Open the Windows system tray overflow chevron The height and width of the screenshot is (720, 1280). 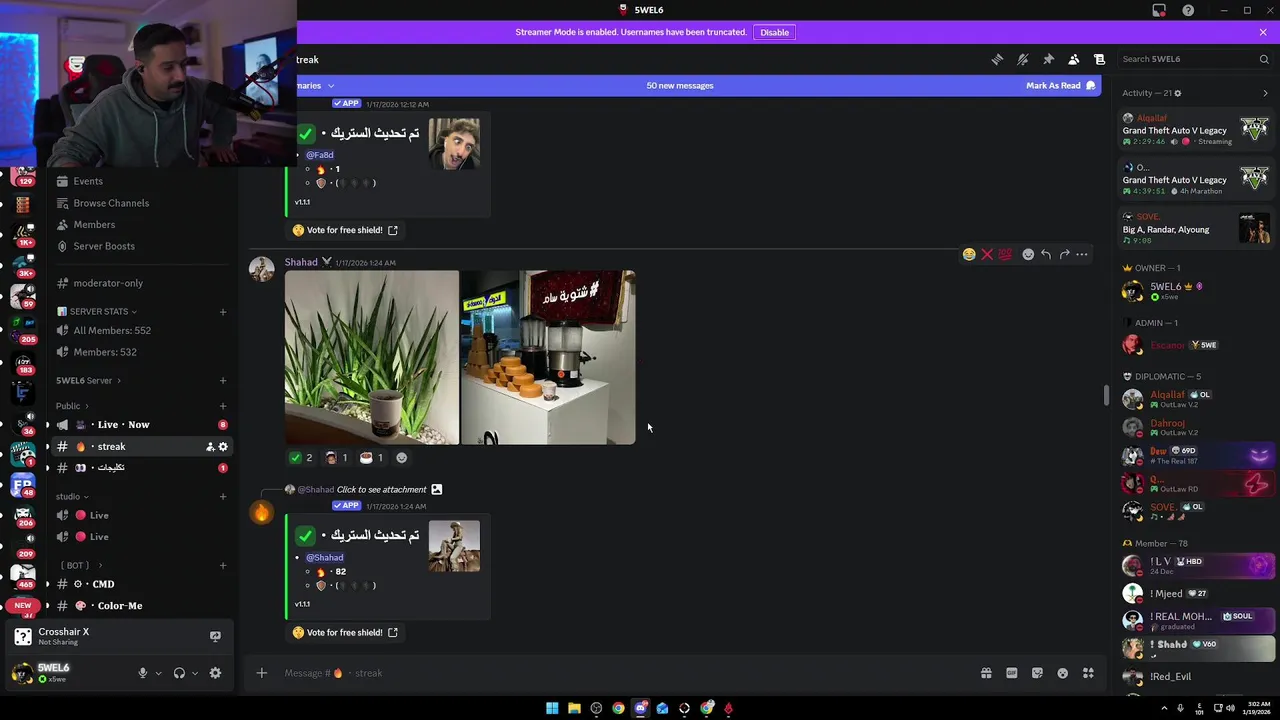click(1164, 708)
